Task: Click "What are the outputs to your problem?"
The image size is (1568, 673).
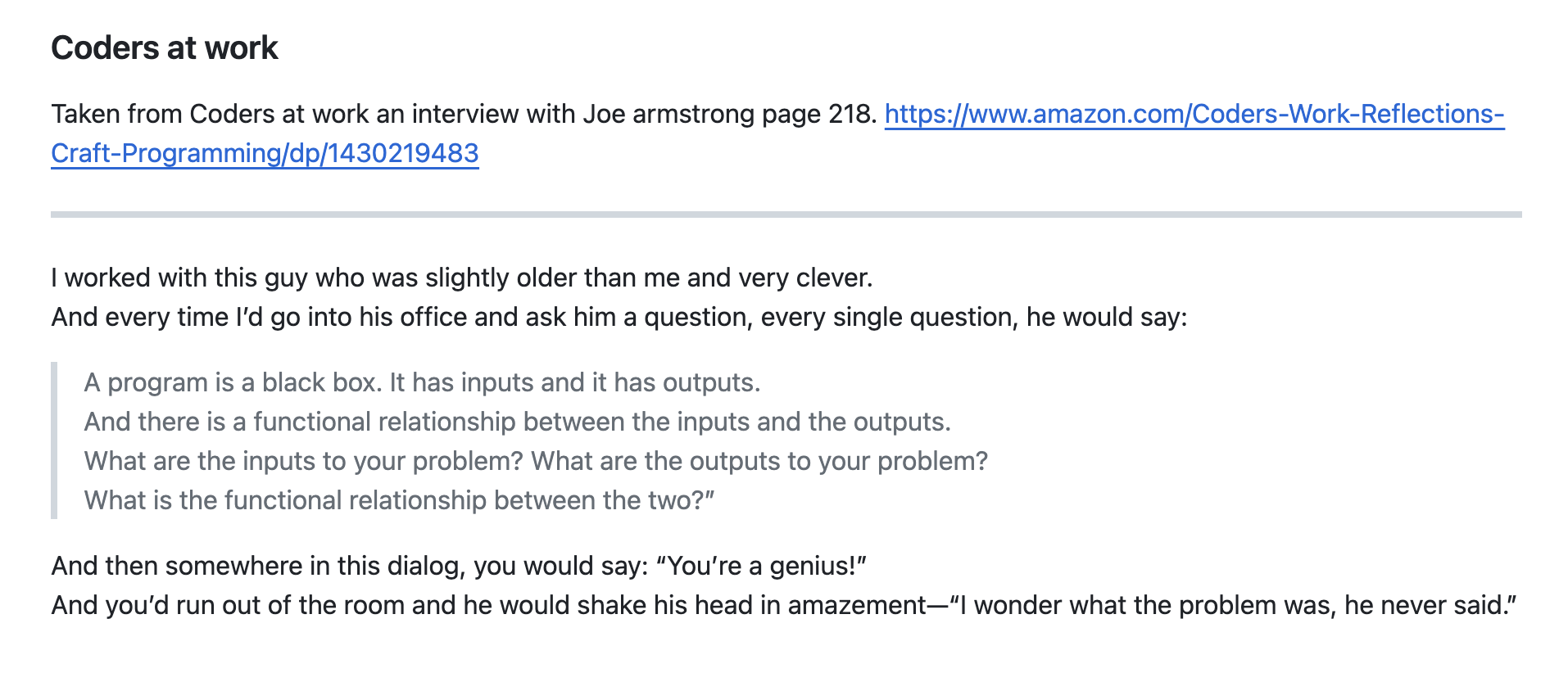Action: (x=759, y=461)
